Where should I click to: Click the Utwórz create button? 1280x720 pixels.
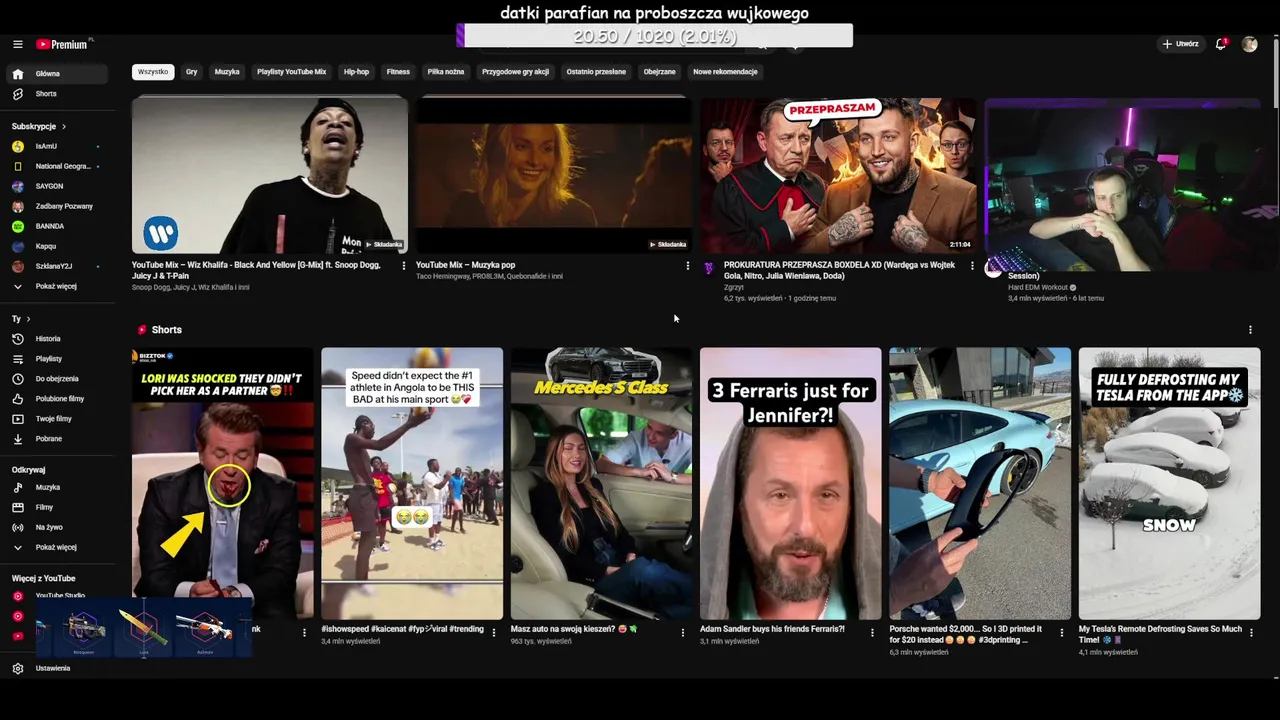[x=1180, y=44]
